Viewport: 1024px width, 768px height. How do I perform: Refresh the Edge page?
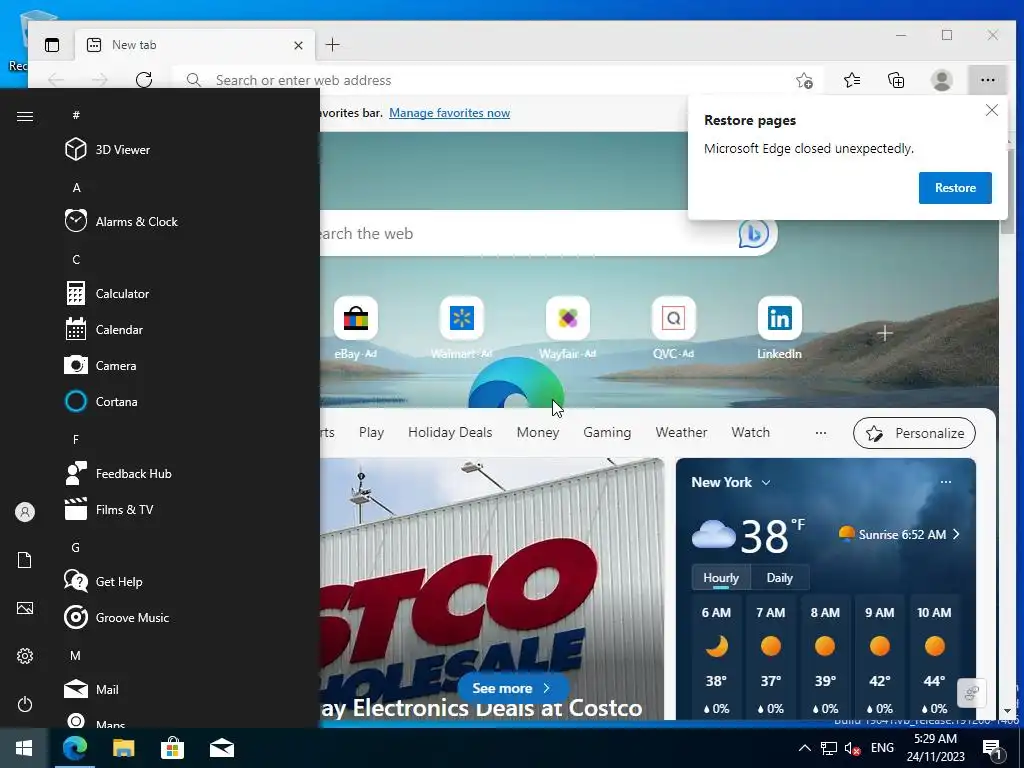(x=144, y=80)
